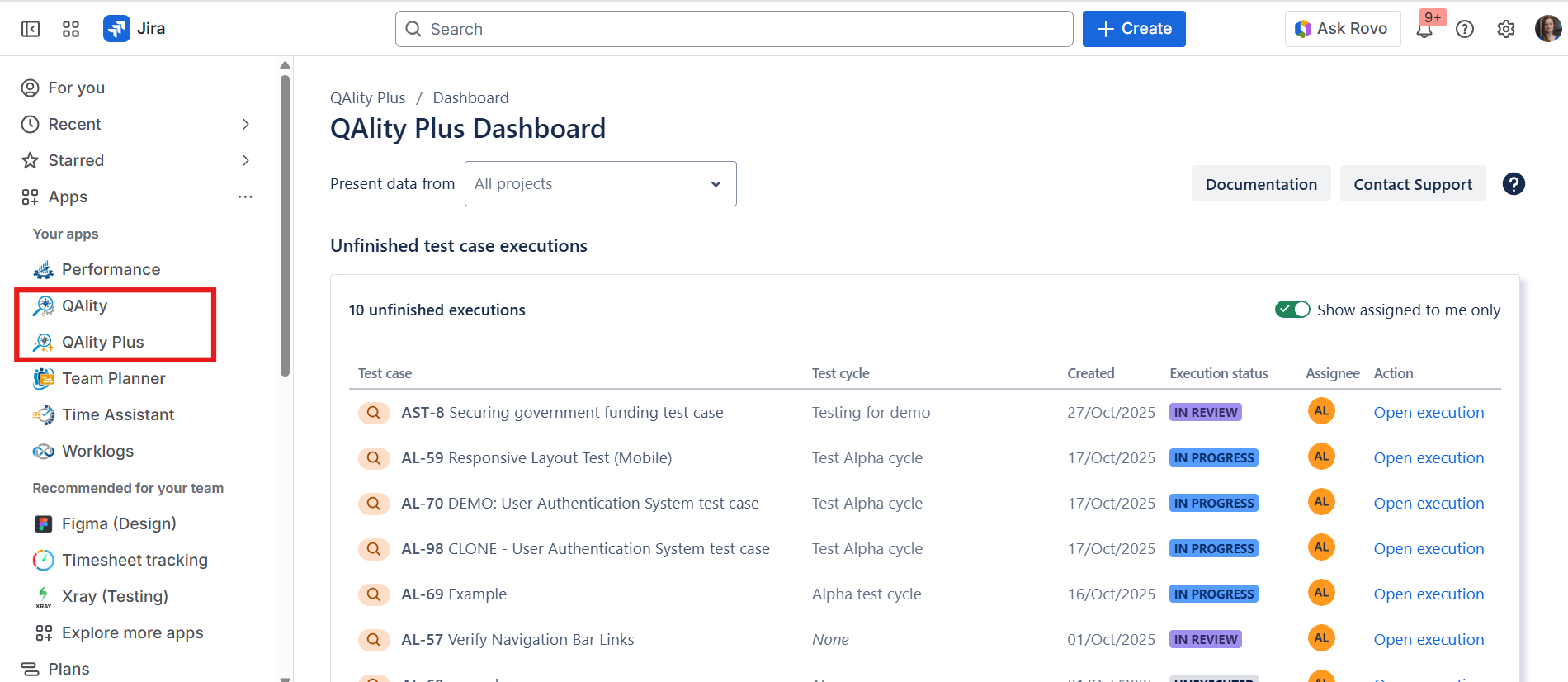
Task: Open the Help question mark icon in top bar
Action: pyautogui.click(x=1465, y=30)
